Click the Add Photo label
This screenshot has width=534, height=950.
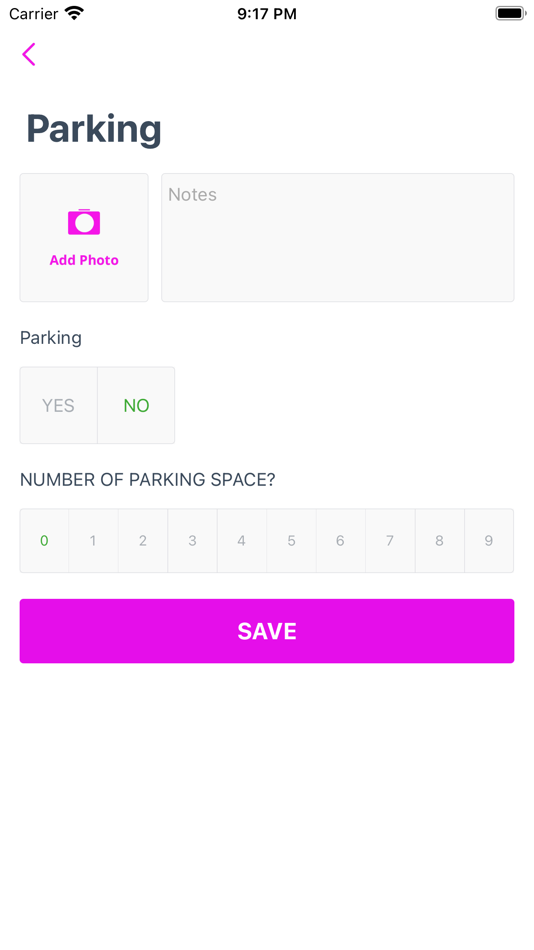point(84,260)
